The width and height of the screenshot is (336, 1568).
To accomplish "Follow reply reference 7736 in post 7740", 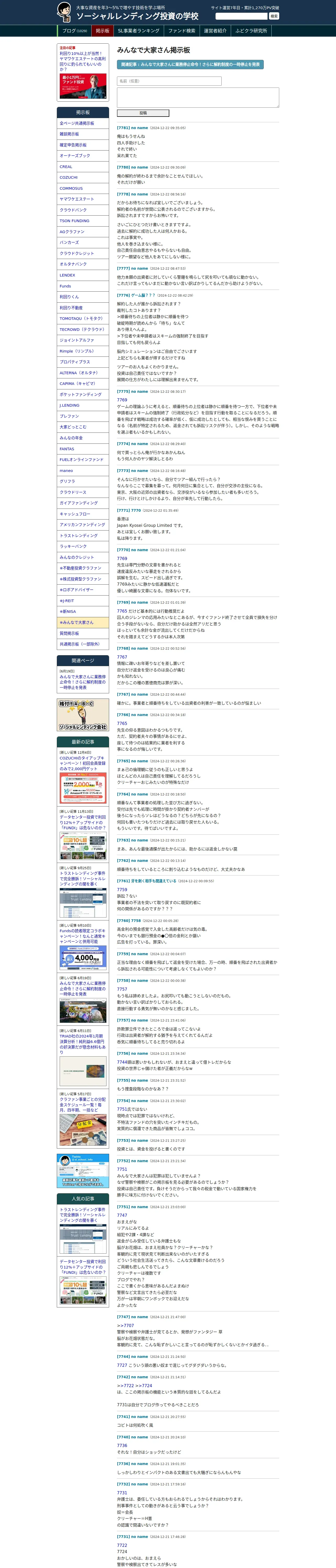I will (x=122, y=1446).
